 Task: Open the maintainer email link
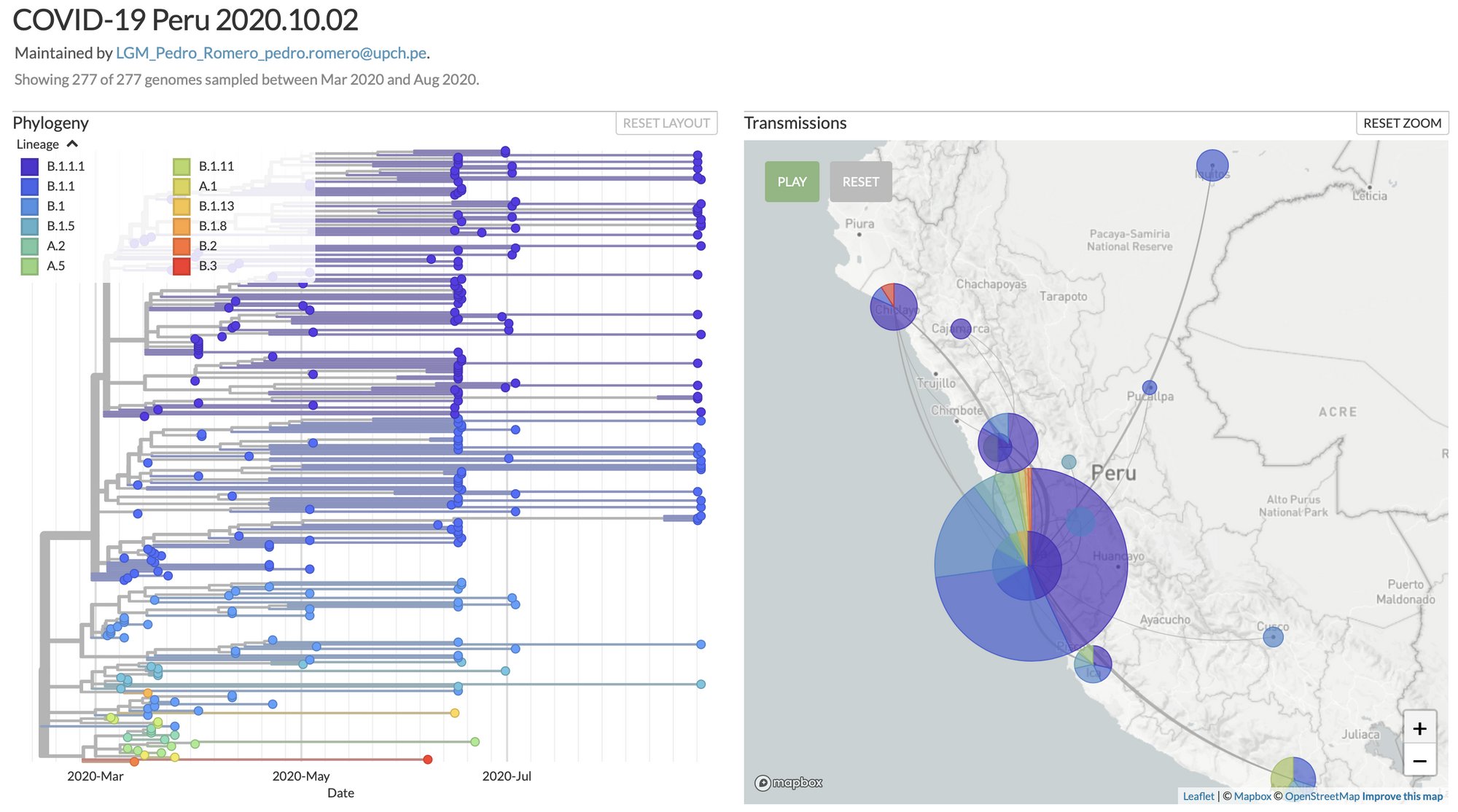click(x=271, y=53)
